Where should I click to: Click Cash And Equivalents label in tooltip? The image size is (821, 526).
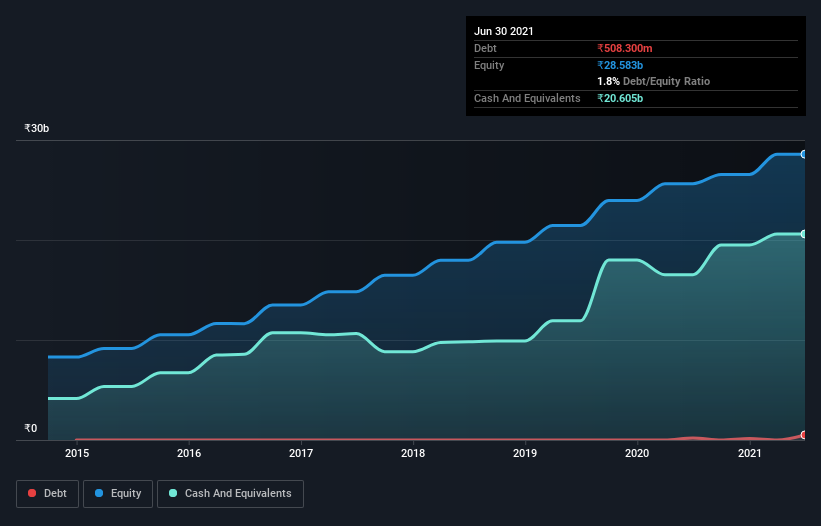527,98
